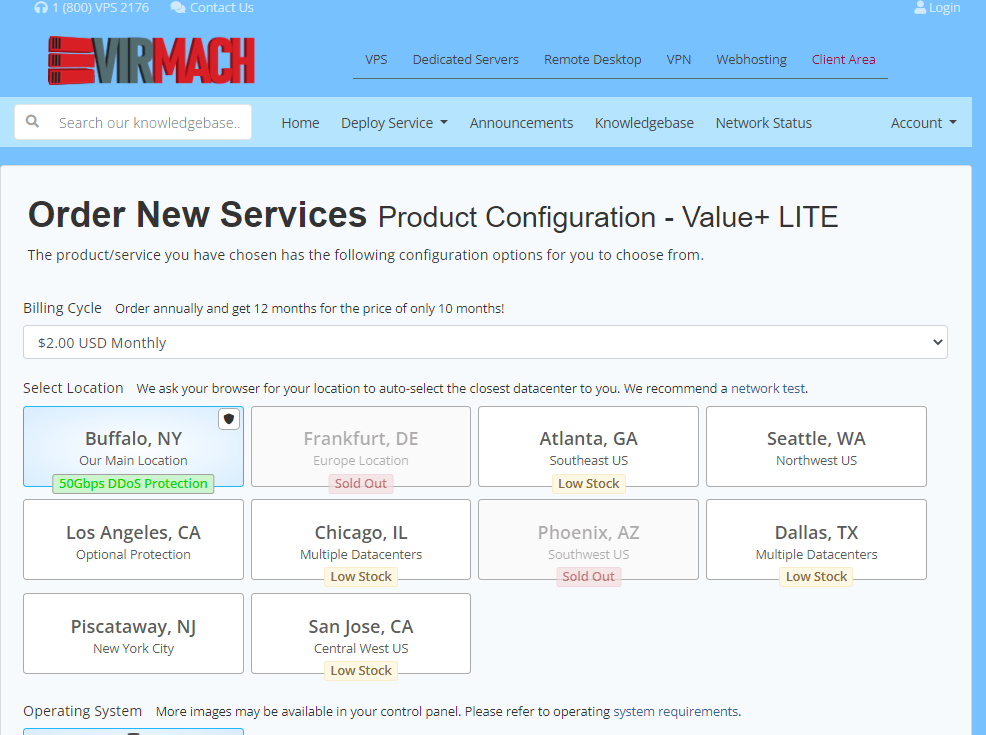Viewport: 986px width, 735px height.
Task: Open the Account dropdown menu
Action: pos(924,123)
